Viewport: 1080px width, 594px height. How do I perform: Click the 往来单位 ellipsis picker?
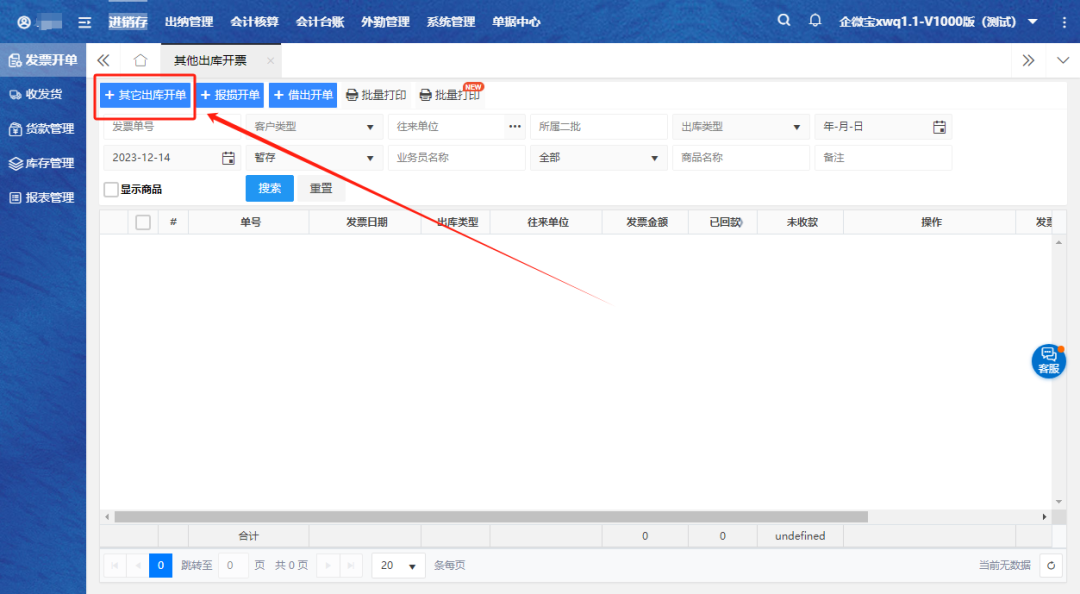coord(515,127)
